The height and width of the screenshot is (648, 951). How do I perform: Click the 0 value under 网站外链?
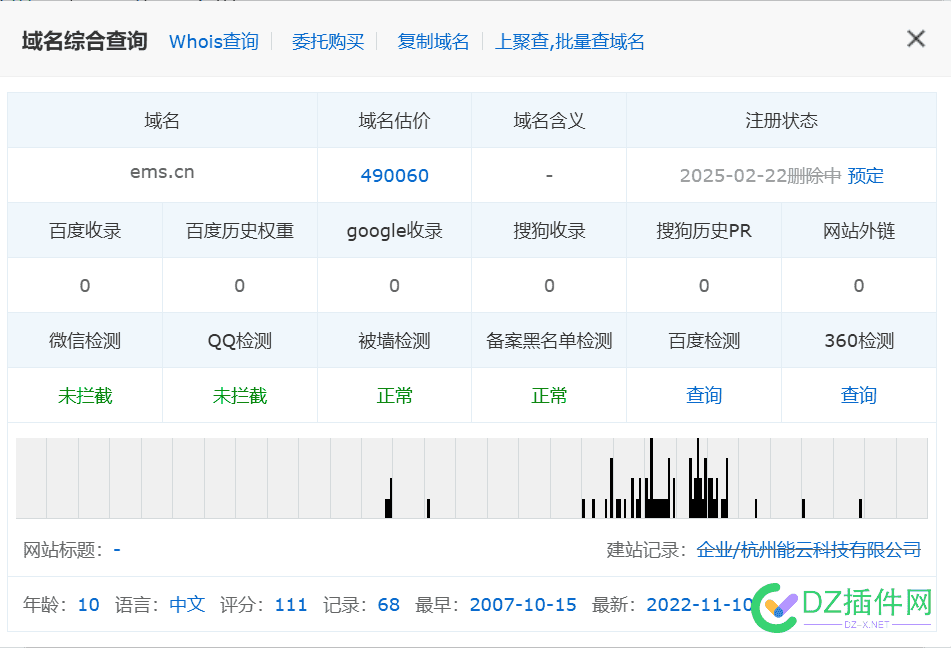tap(859, 285)
